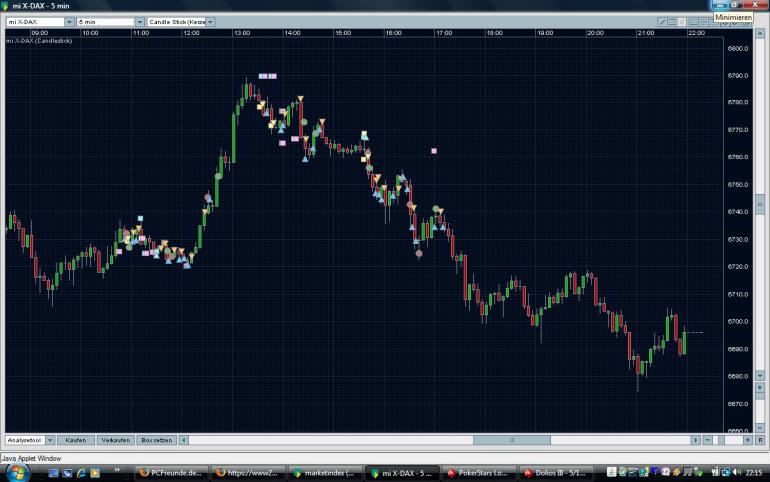Click the horizontal chart scrollbar thumb
The height and width of the screenshot is (482, 770).
(512, 440)
